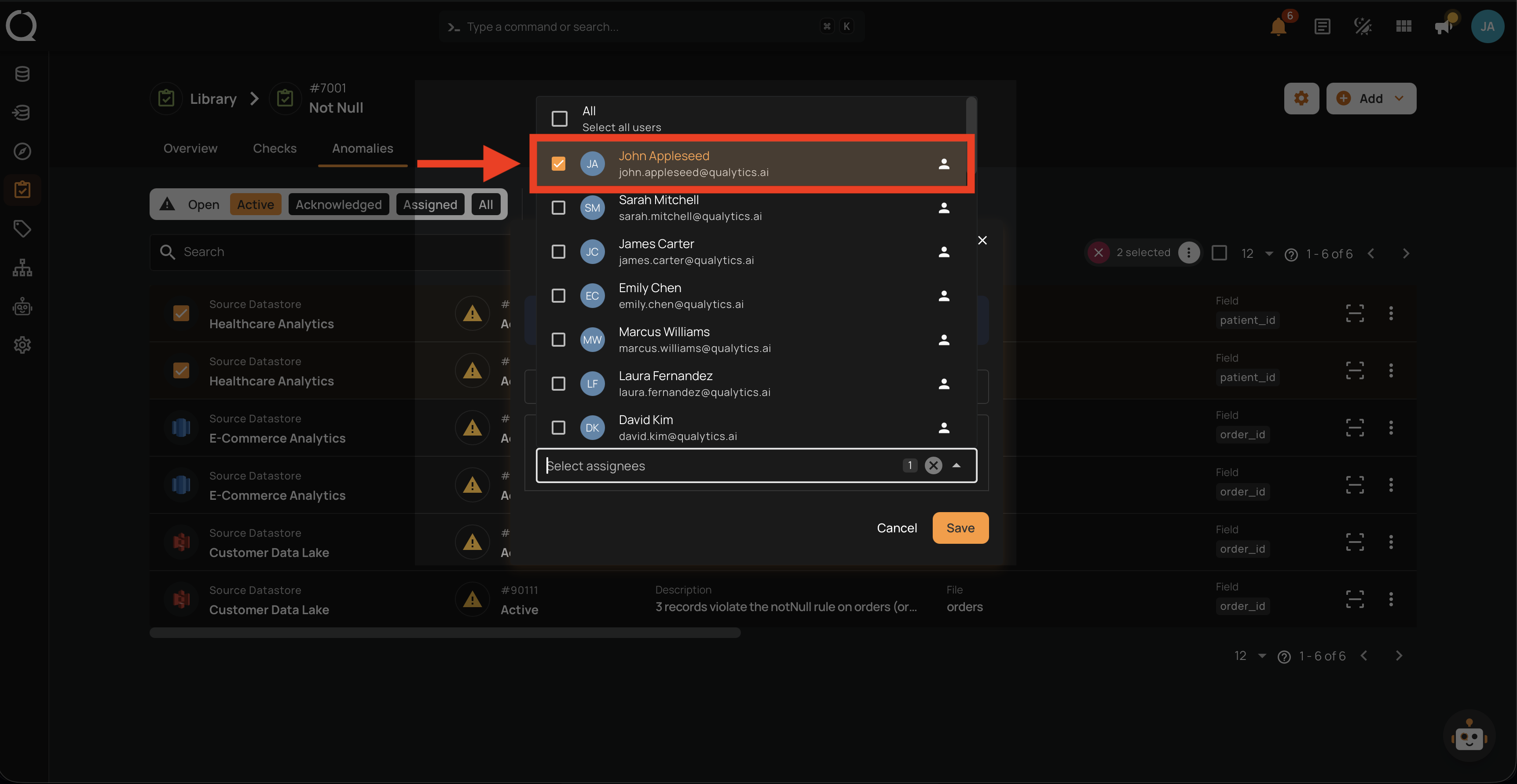The image size is (1517, 784).
Task: Click the user icon next to Sarah Mitchell
Action: pyautogui.click(x=943, y=208)
